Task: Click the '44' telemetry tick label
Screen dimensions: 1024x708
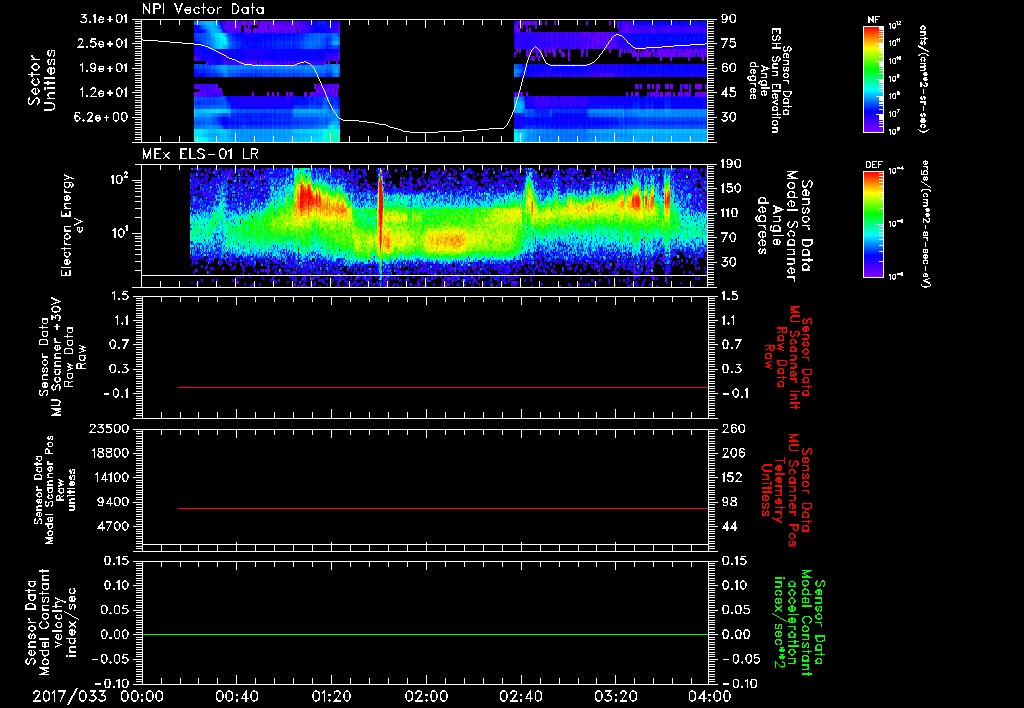Action: (x=729, y=526)
